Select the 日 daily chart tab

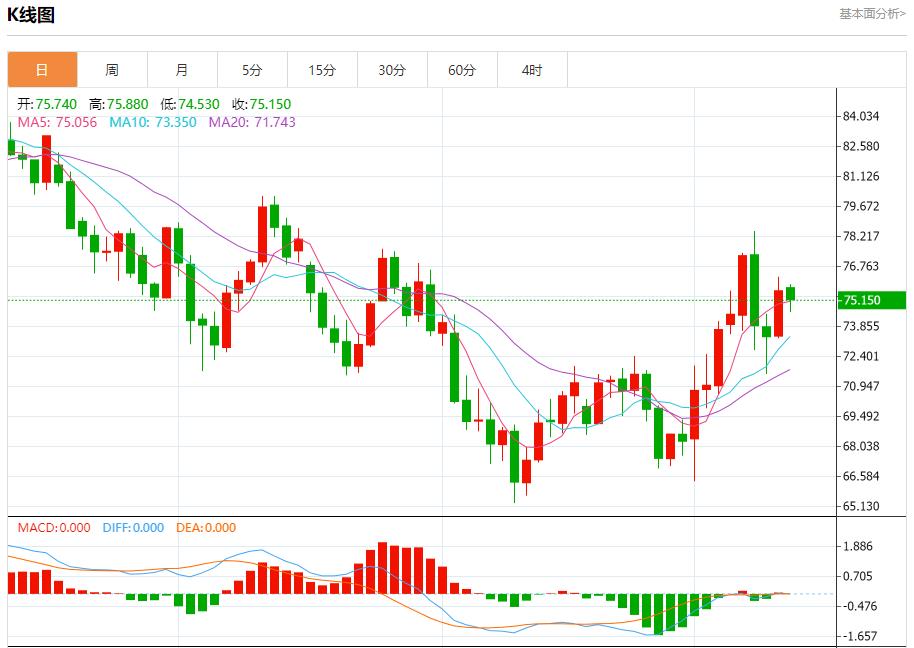click(x=42, y=70)
